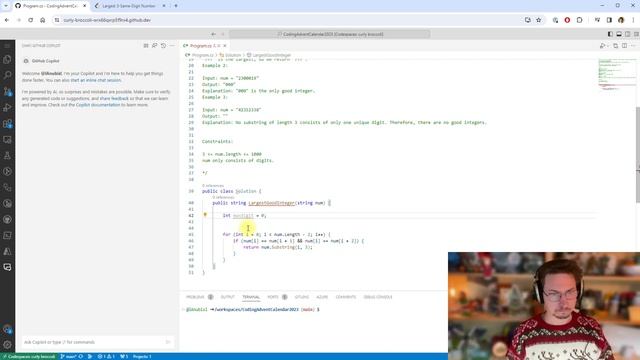Open the Explorer view in activity bar
Image resolution: width=640 pixels, height=360 pixels.
pos(7,60)
